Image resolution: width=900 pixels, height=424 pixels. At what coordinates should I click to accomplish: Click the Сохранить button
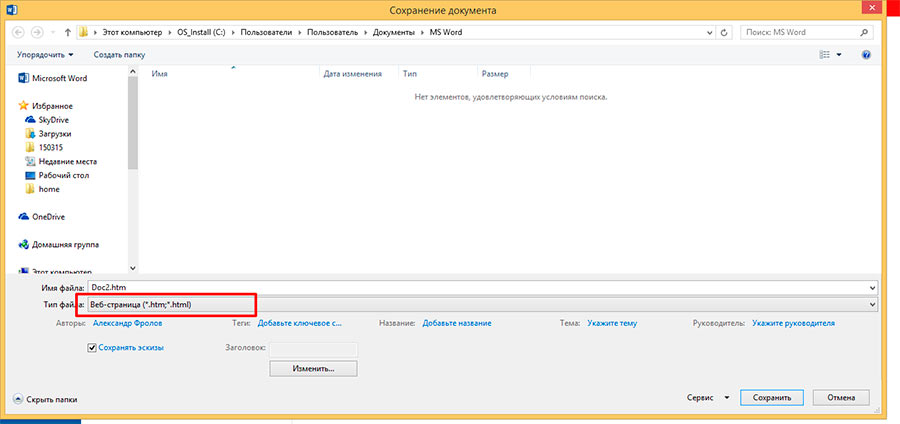[772, 398]
